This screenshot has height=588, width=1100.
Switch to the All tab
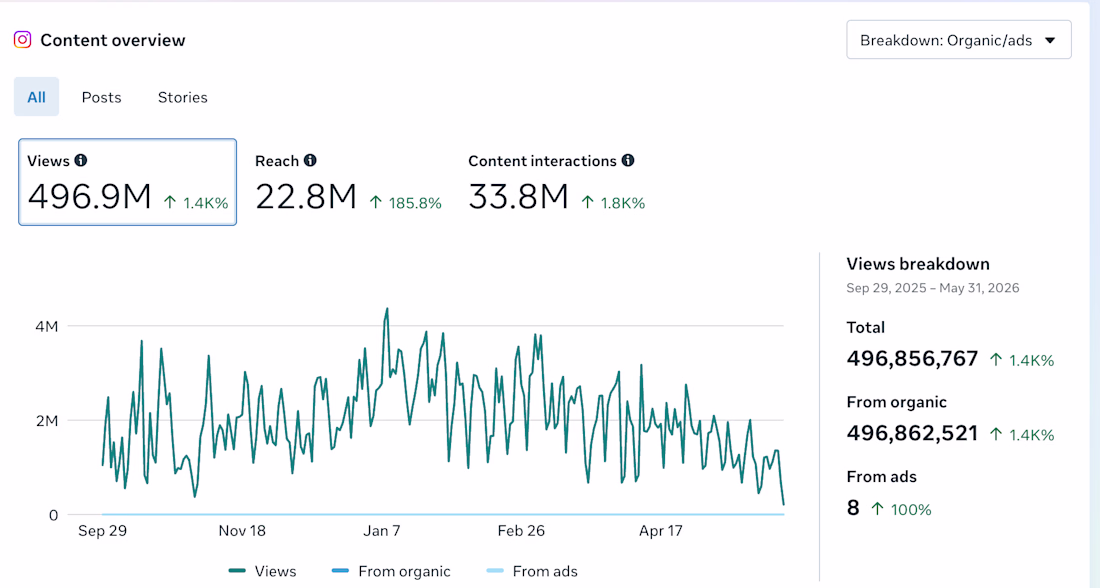click(36, 97)
